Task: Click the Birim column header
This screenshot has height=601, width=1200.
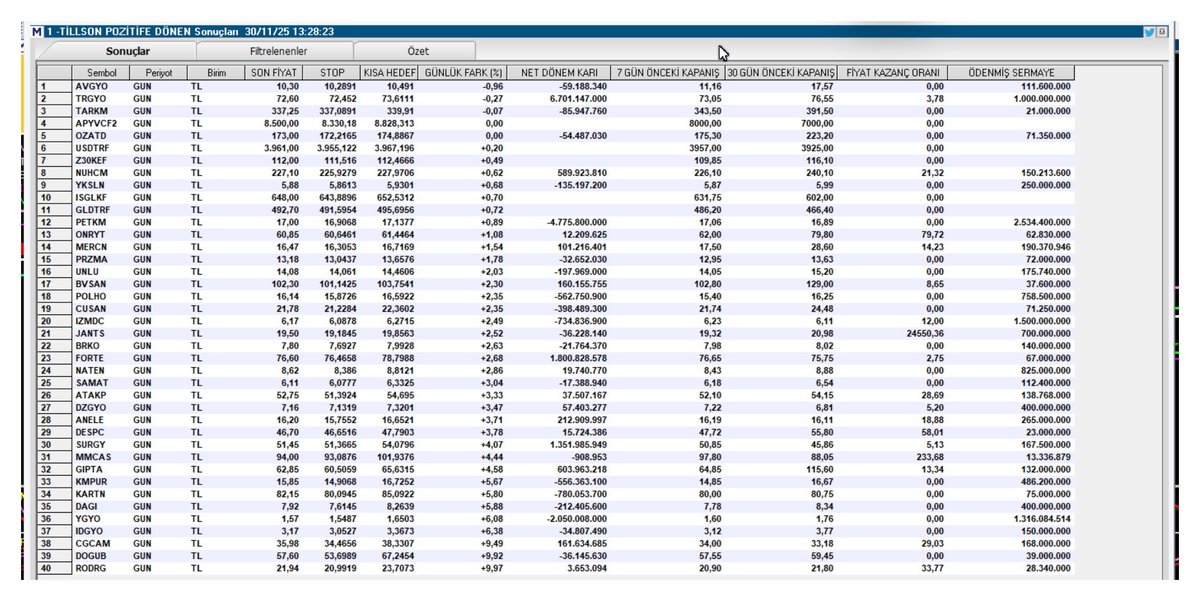Action: click(216, 73)
